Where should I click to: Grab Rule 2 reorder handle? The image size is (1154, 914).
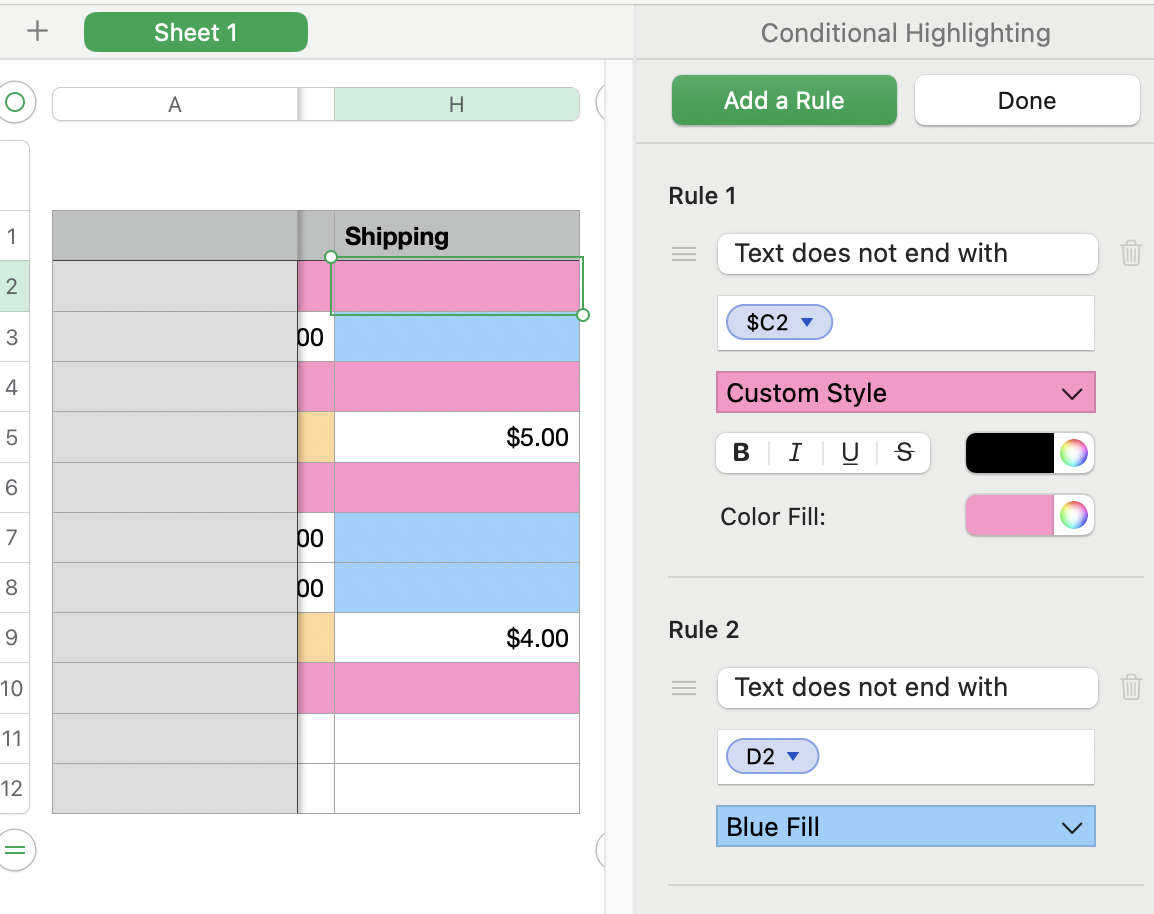(x=684, y=688)
